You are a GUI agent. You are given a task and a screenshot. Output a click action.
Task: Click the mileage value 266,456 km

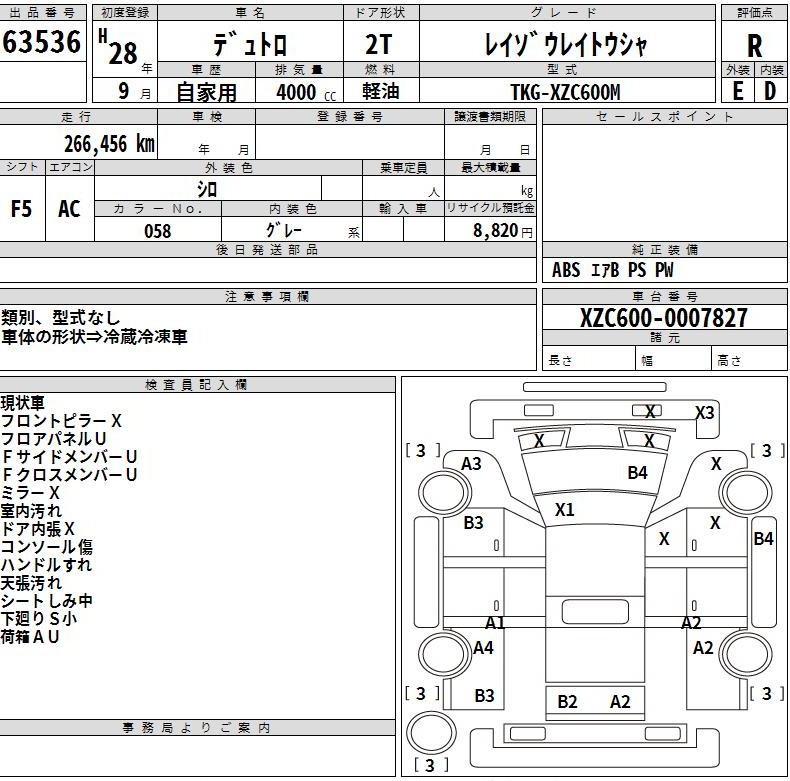[109, 143]
